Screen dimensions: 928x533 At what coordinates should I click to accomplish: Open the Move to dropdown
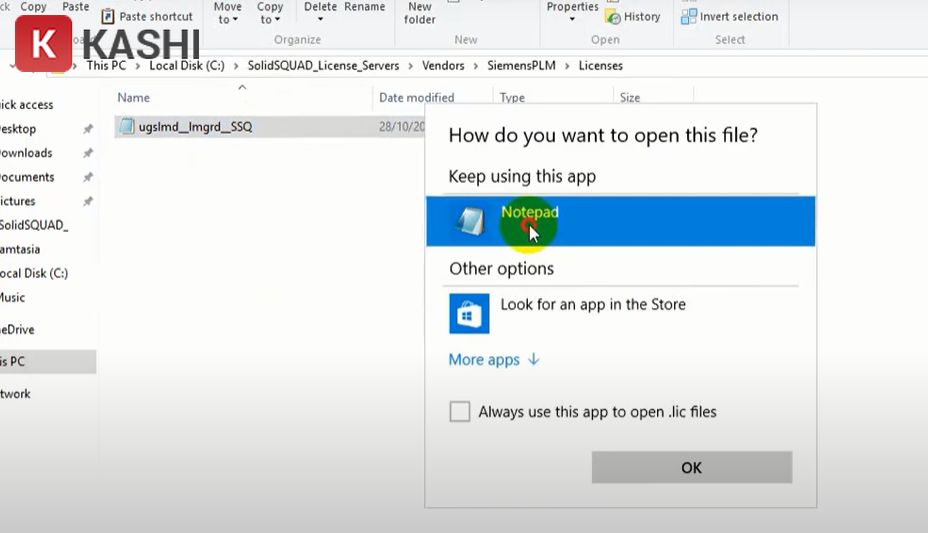click(227, 13)
